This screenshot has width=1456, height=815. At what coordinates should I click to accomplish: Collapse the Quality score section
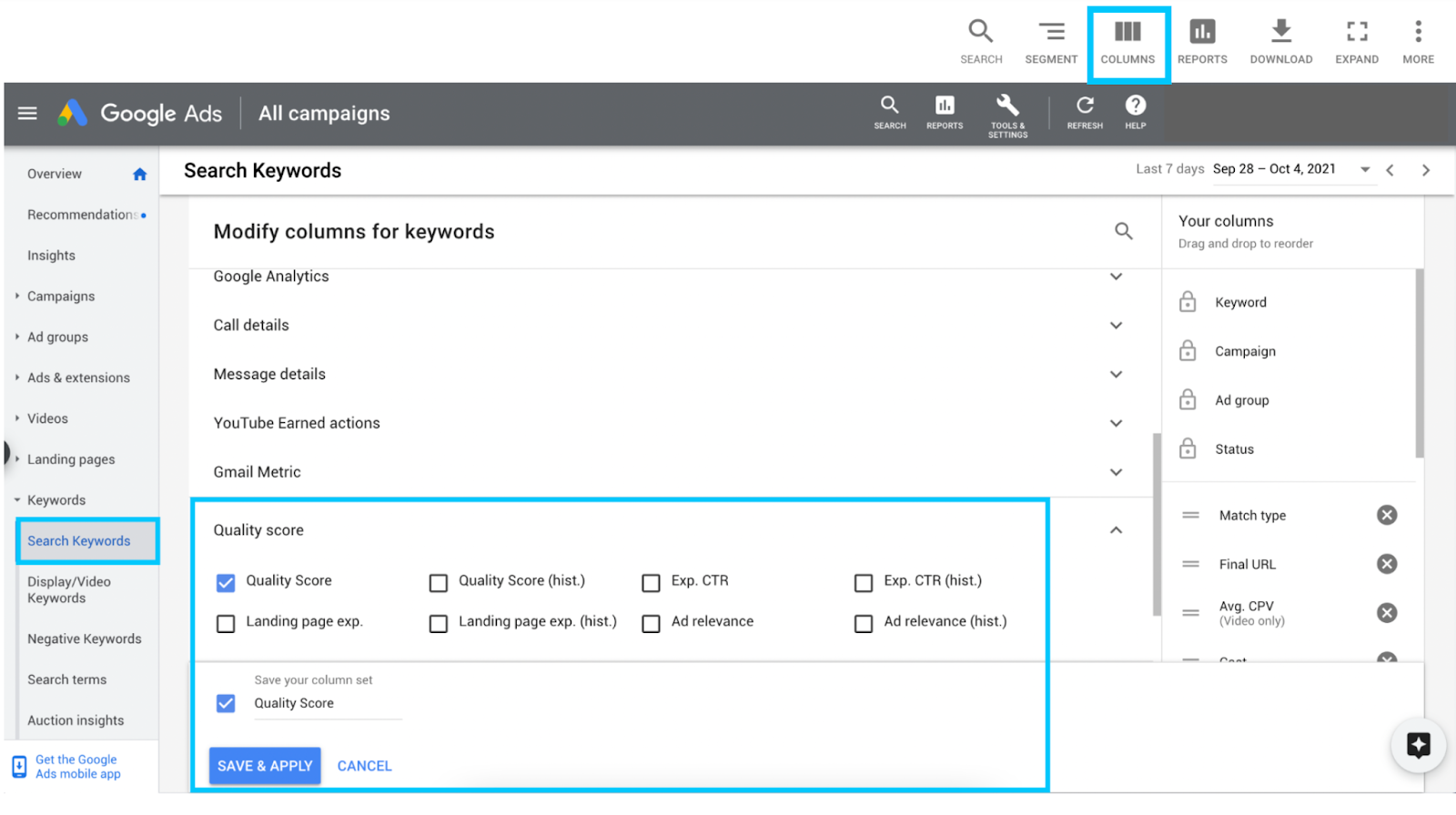click(x=1116, y=530)
